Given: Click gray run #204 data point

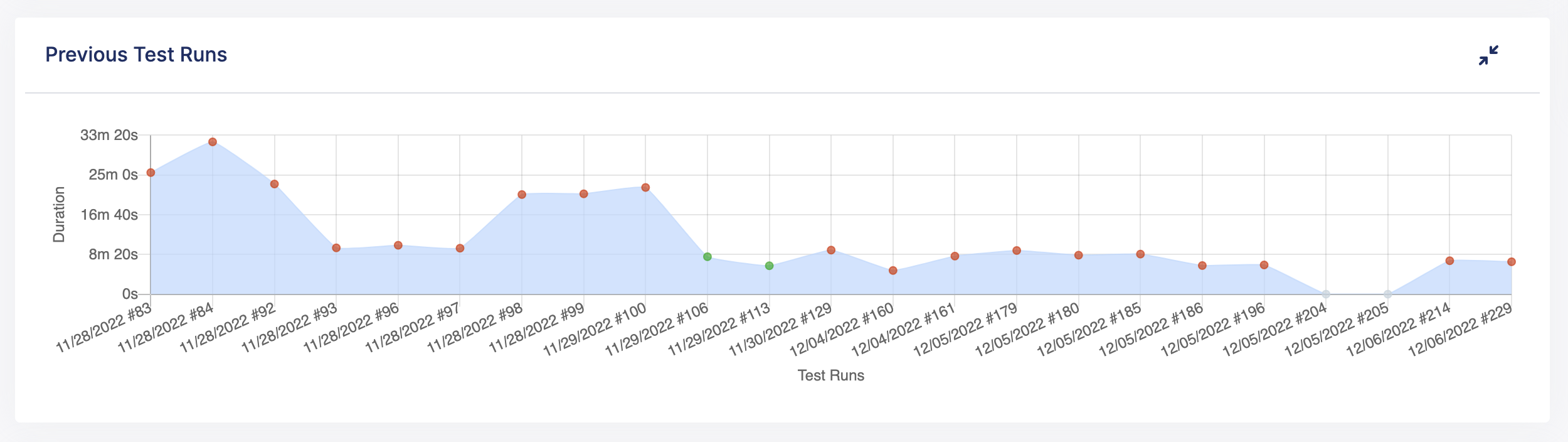Looking at the screenshot, I should point(1326,294).
